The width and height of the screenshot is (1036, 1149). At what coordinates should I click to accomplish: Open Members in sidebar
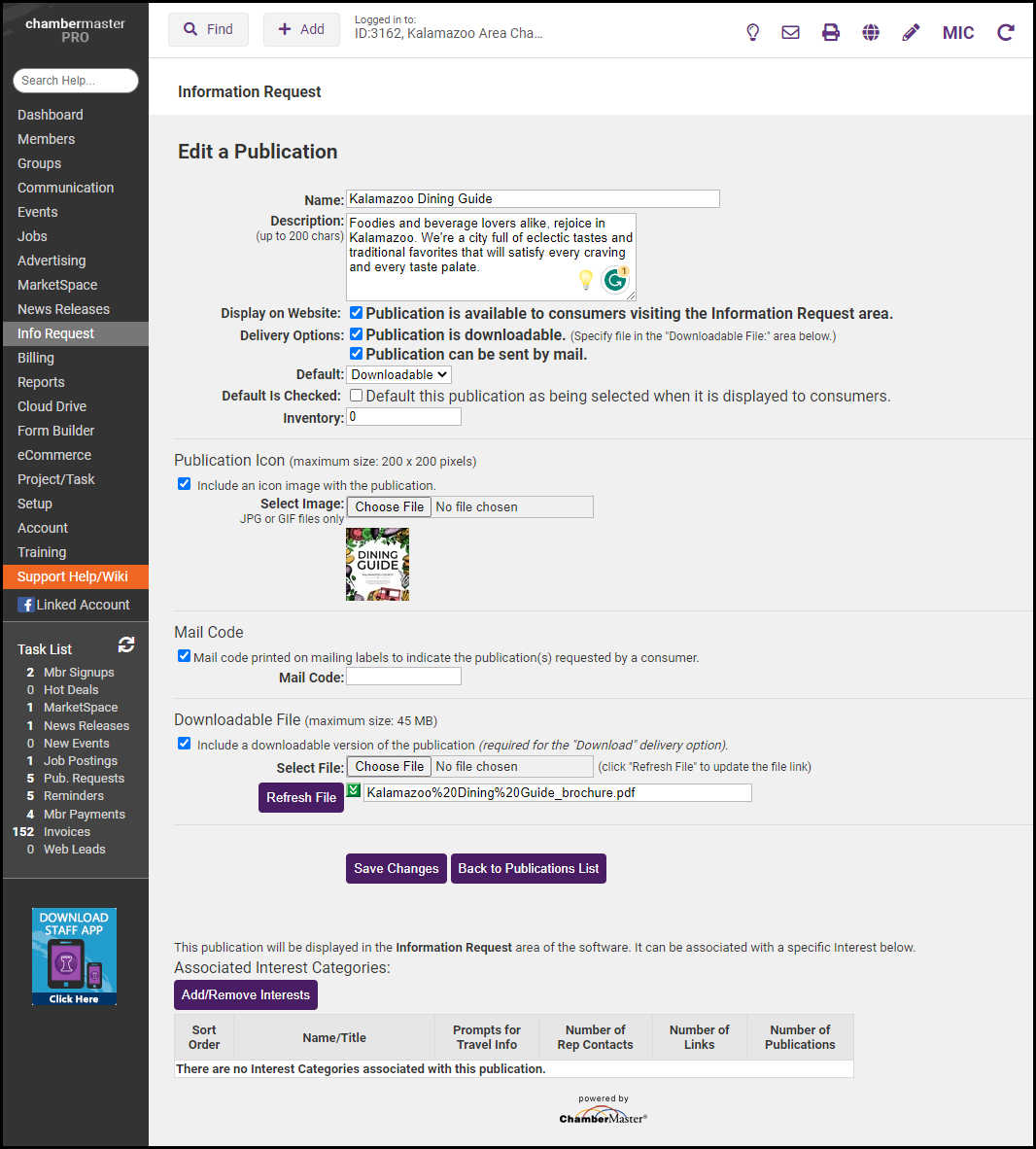[46, 139]
